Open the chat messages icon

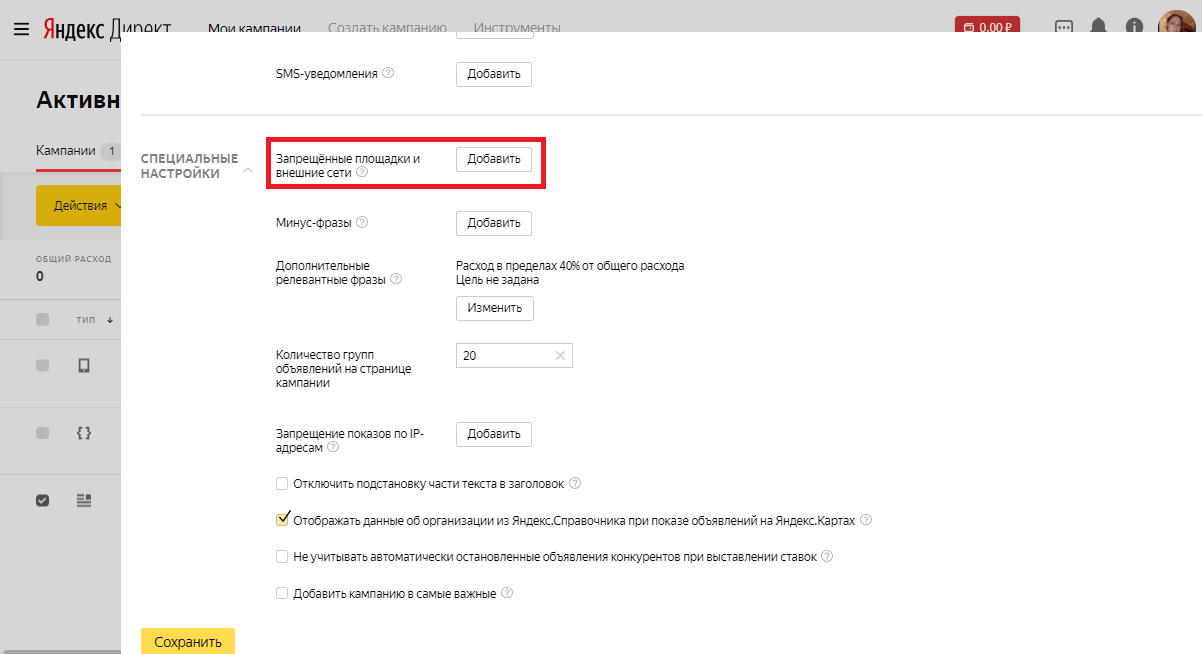pos(1064,27)
